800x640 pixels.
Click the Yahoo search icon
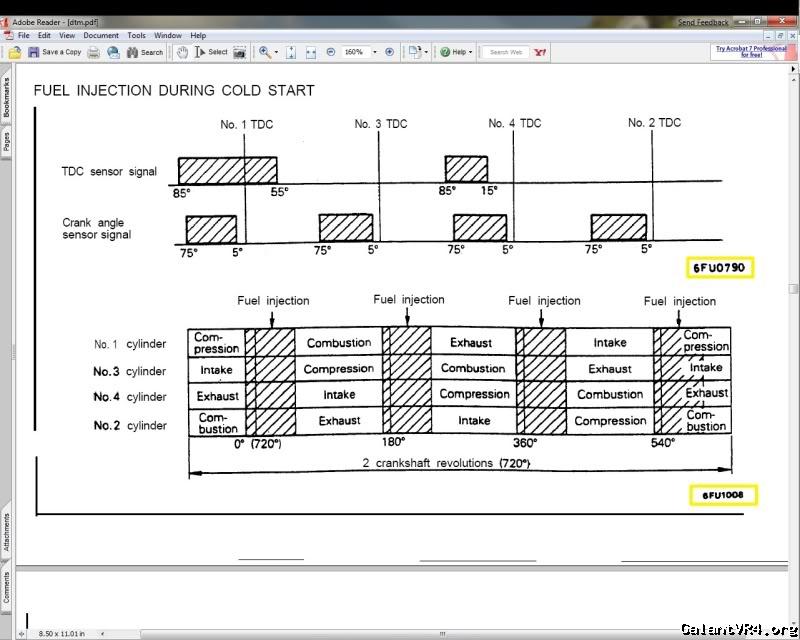540,52
